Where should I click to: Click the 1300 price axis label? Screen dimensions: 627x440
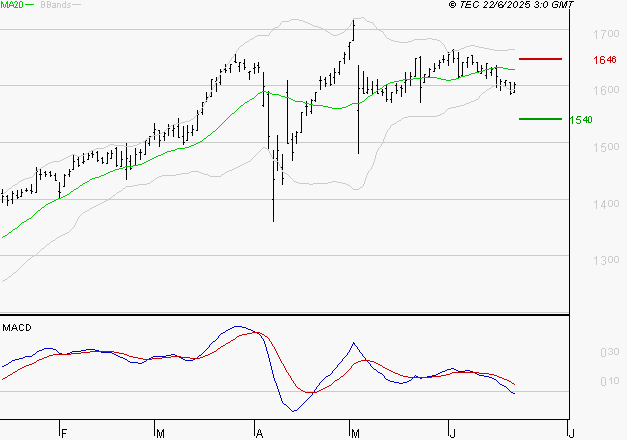tap(606, 260)
